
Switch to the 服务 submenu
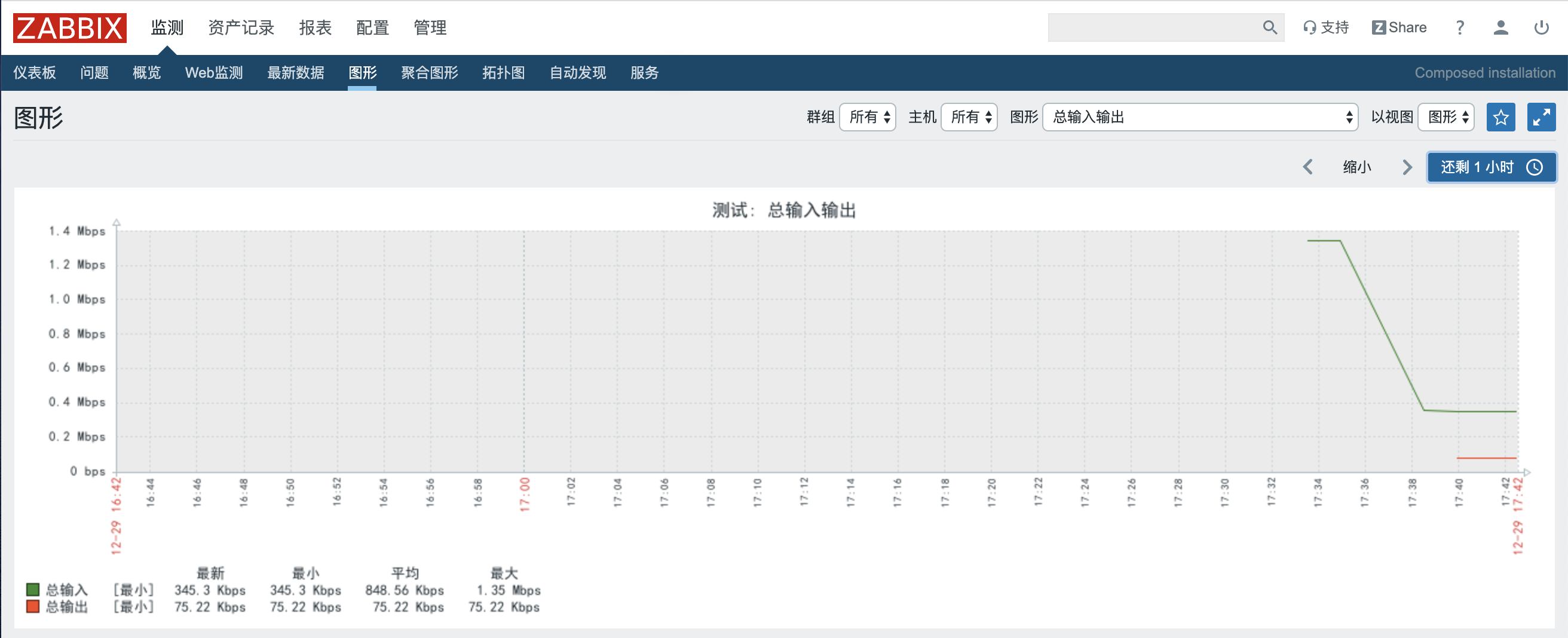(x=645, y=72)
